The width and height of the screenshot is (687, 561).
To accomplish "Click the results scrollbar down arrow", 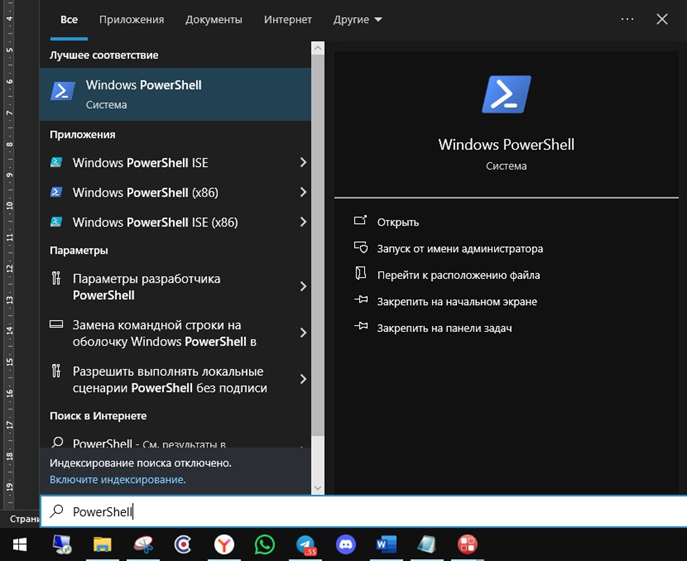I will click(318, 488).
